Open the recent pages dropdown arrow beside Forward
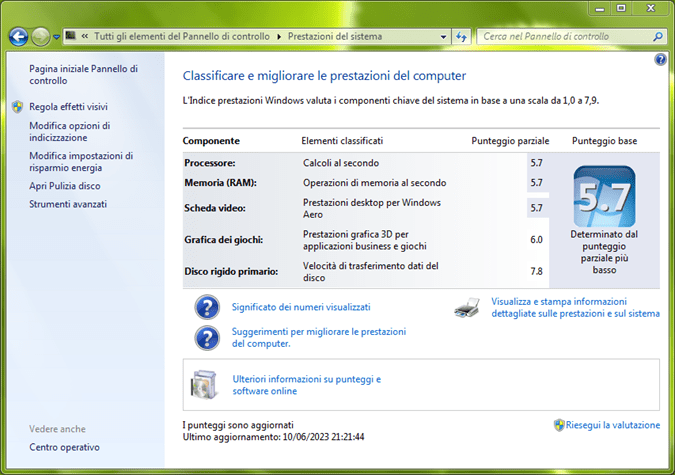675x475 pixels. [56, 37]
